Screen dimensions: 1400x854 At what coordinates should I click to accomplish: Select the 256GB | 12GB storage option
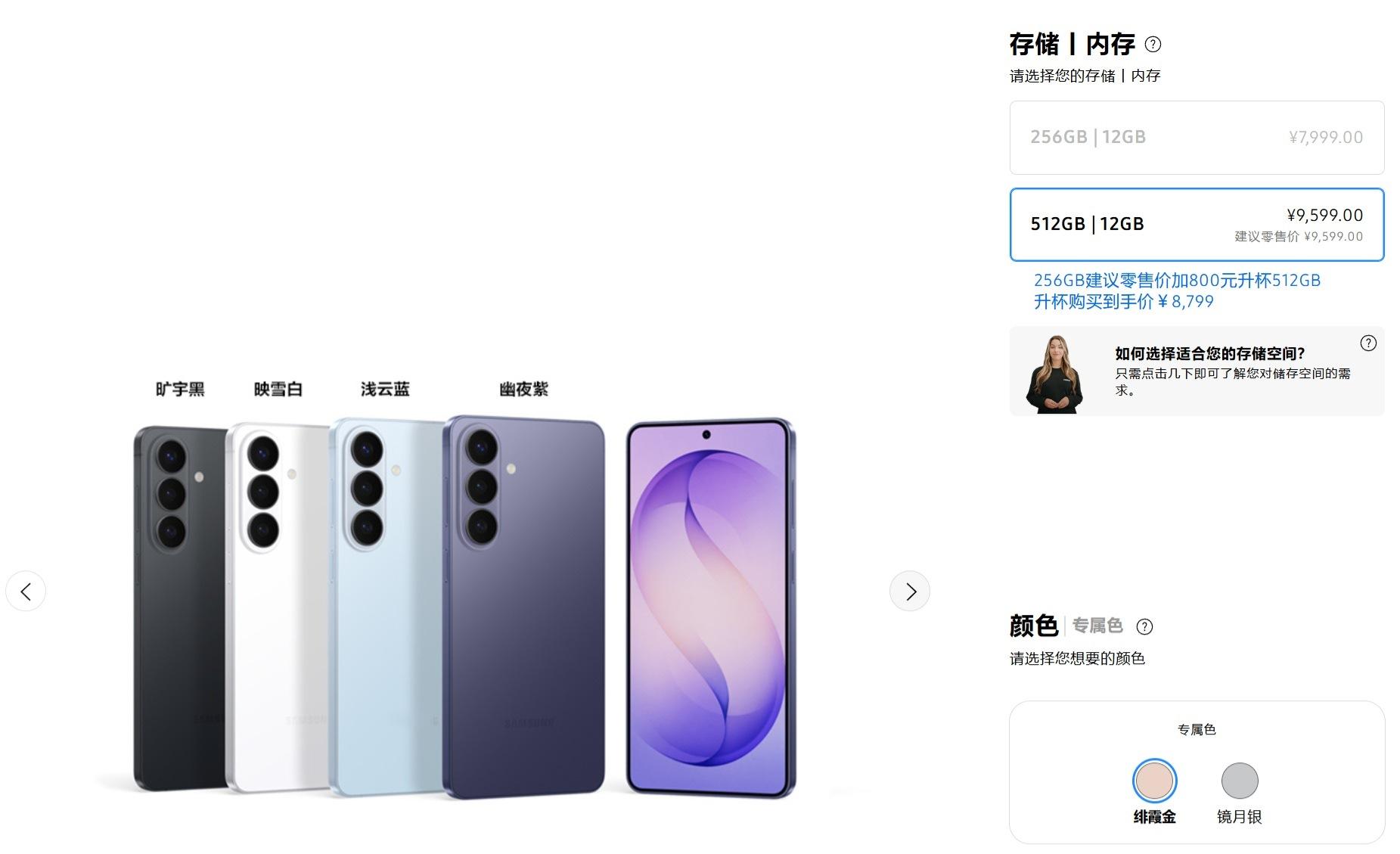pyautogui.click(x=1197, y=138)
